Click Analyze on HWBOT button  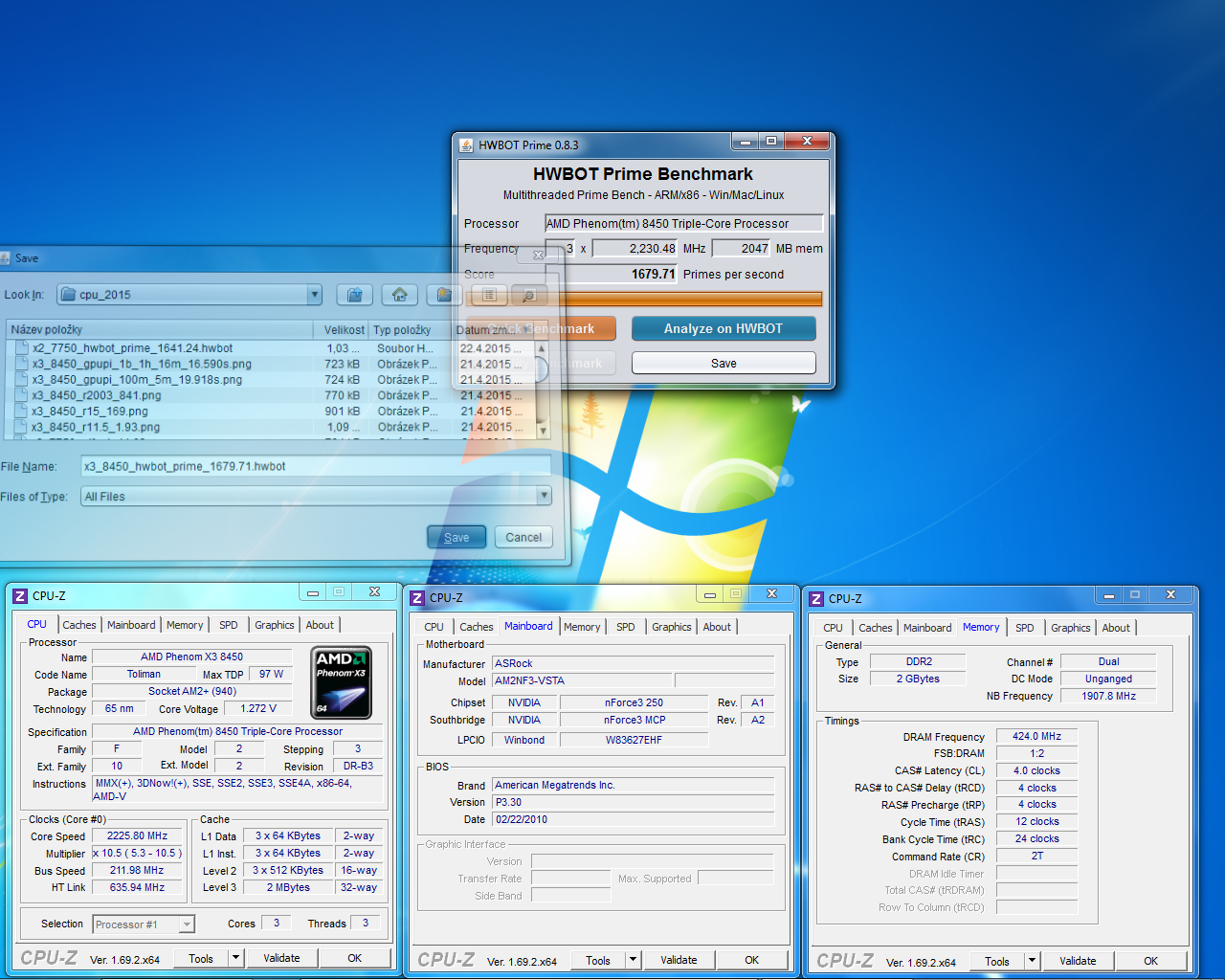point(724,328)
